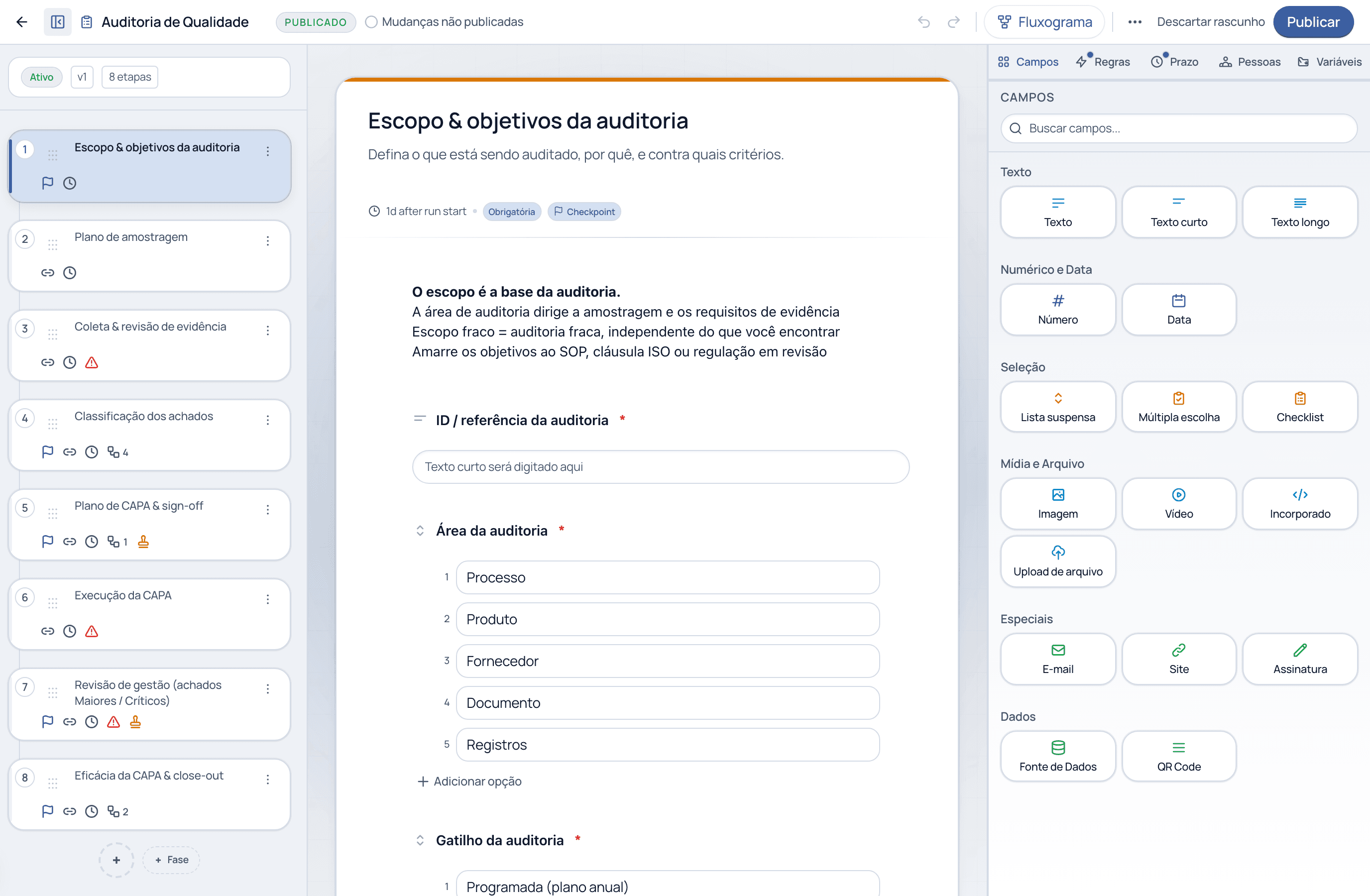Viewport: 1370px width, 896px height.
Task: Click the 1d after run start deadline
Action: tap(418, 211)
